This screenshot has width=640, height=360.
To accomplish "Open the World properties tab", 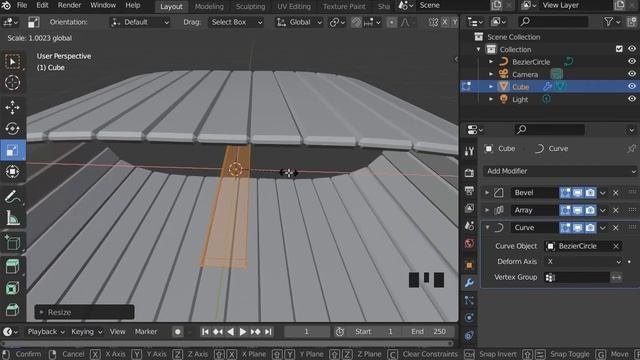I will click(469, 244).
